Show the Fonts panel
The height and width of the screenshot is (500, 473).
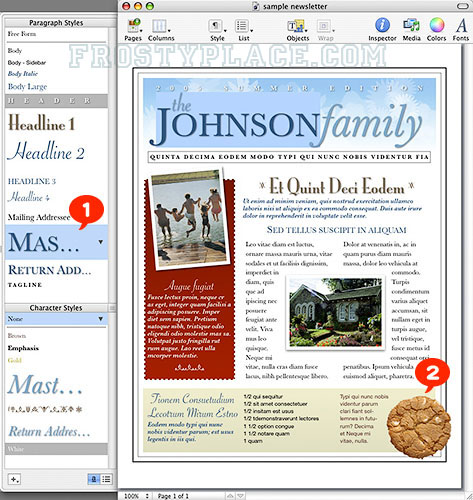pyautogui.click(x=461, y=30)
